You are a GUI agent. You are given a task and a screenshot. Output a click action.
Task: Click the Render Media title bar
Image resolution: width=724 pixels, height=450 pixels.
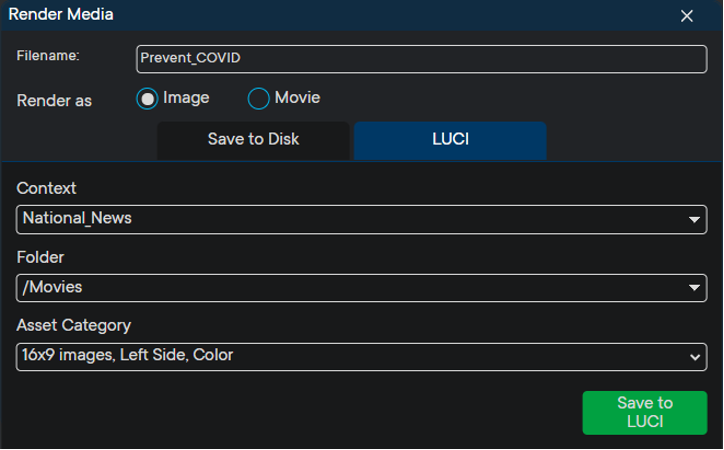click(x=300, y=15)
